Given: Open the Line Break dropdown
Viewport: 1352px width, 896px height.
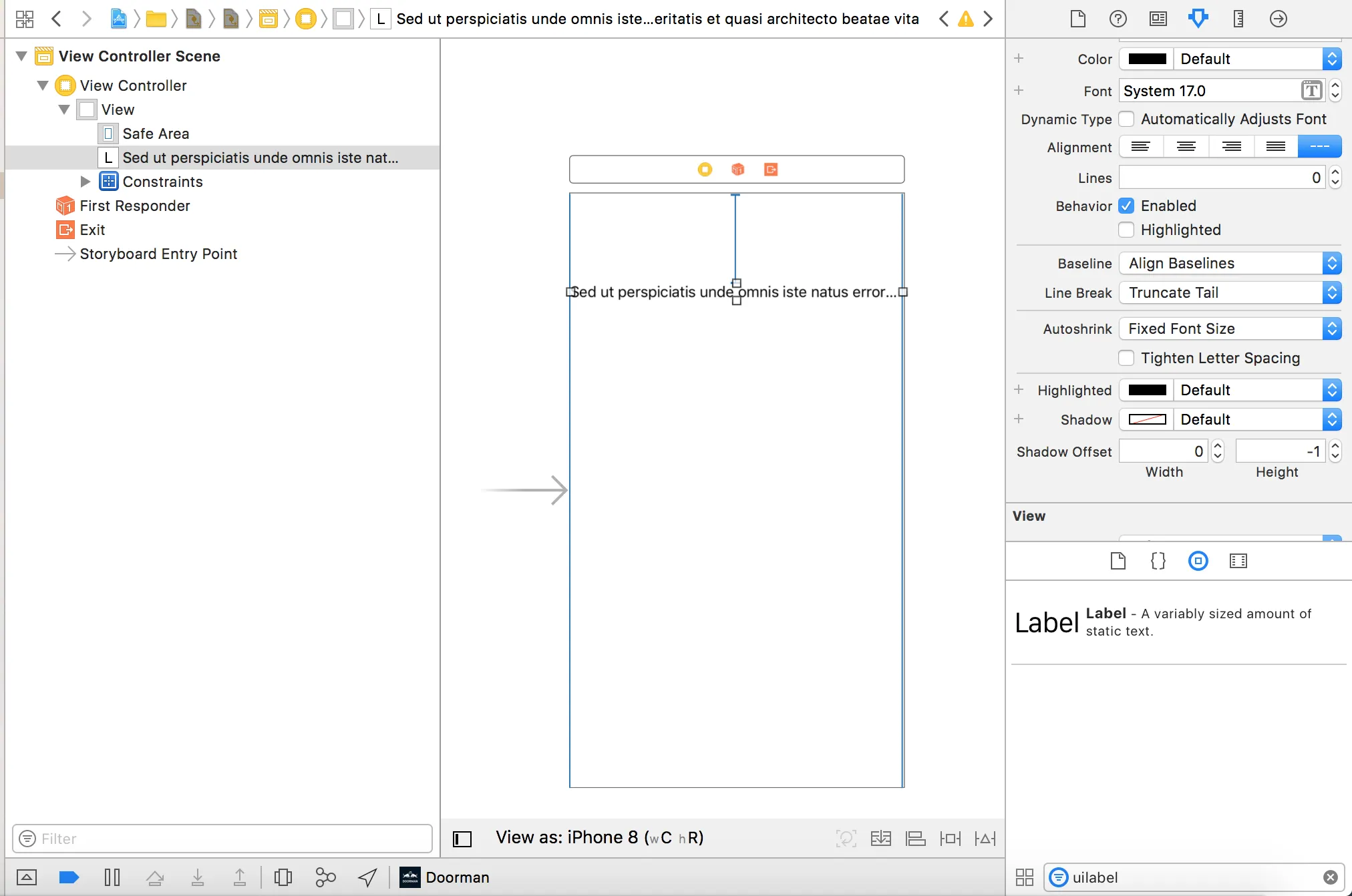Looking at the screenshot, I should [x=1230, y=292].
